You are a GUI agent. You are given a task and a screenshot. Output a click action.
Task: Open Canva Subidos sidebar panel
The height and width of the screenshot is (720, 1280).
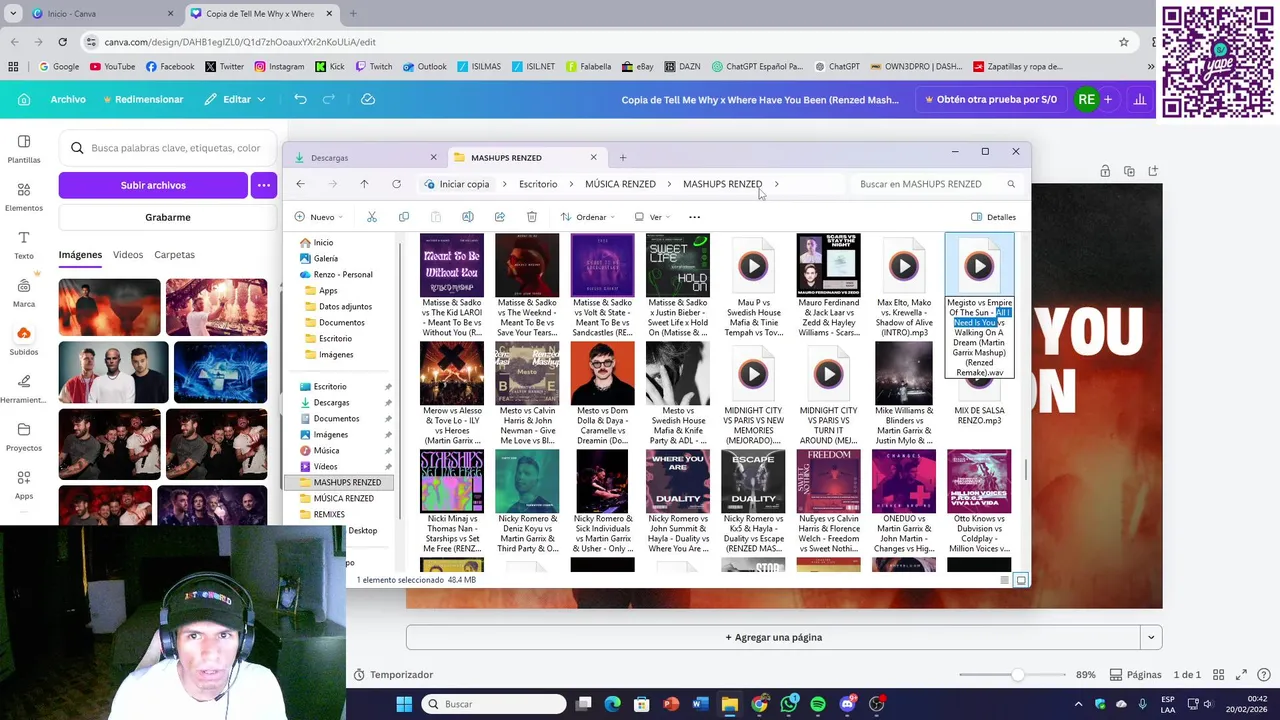pos(24,341)
